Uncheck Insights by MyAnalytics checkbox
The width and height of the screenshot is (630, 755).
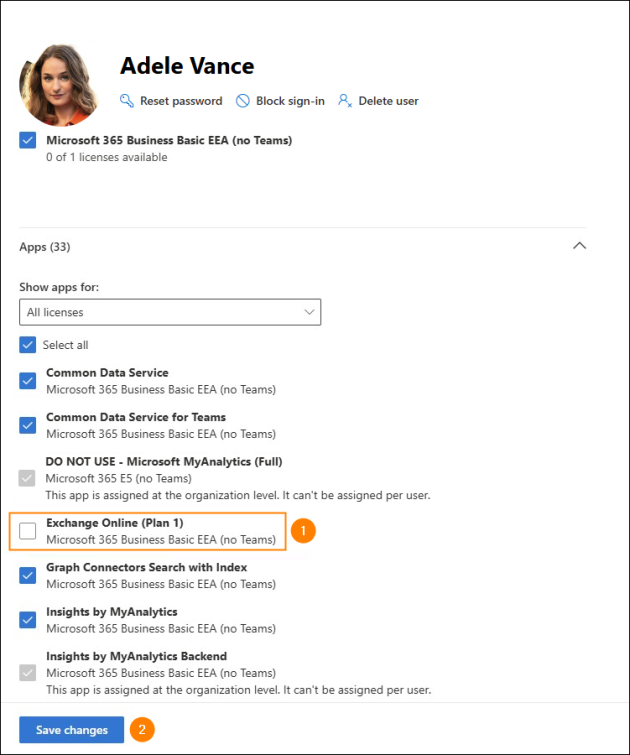click(x=27, y=620)
